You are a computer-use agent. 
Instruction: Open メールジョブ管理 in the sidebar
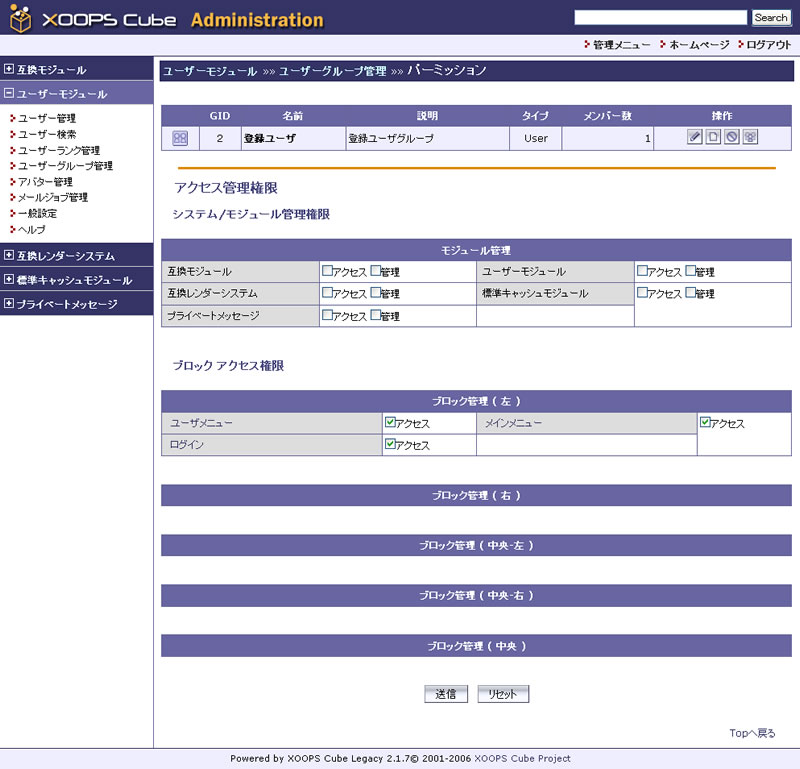tap(53, 197)
